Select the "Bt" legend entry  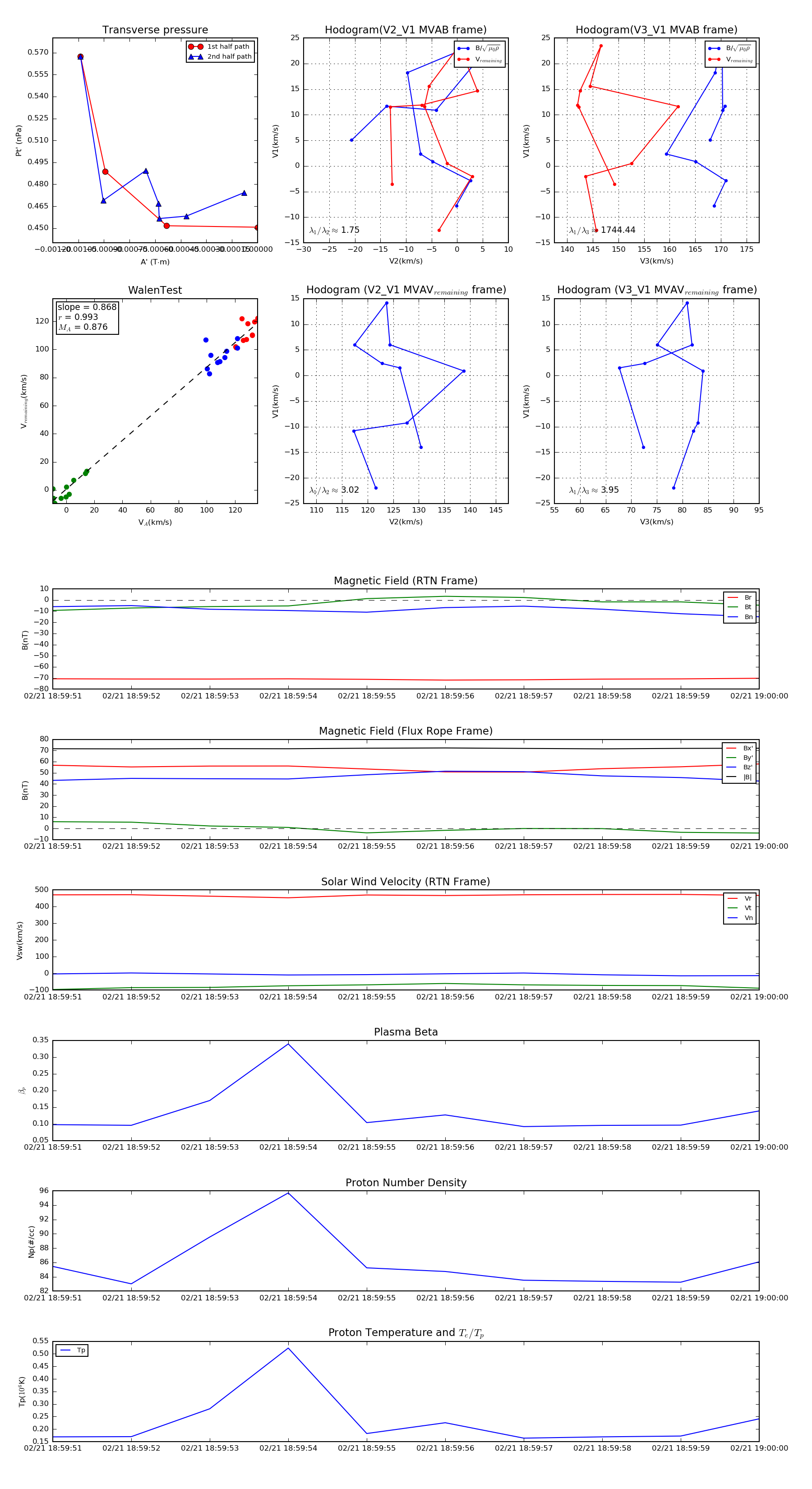pos(740,607)
